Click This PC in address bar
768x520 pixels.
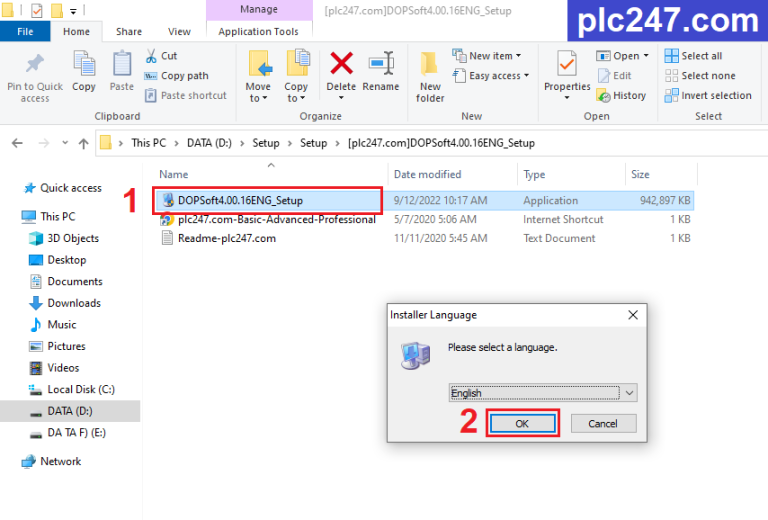click(x=148, y=143)
